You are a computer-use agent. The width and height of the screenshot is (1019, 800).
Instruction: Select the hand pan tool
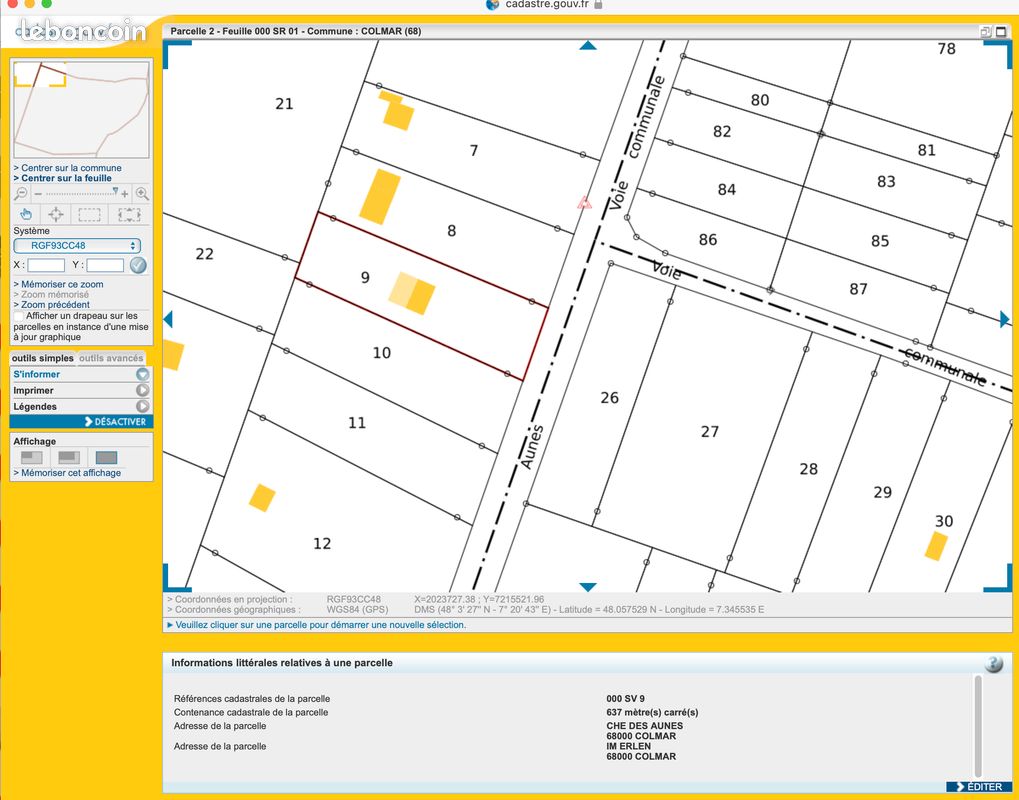coord(26,214)
